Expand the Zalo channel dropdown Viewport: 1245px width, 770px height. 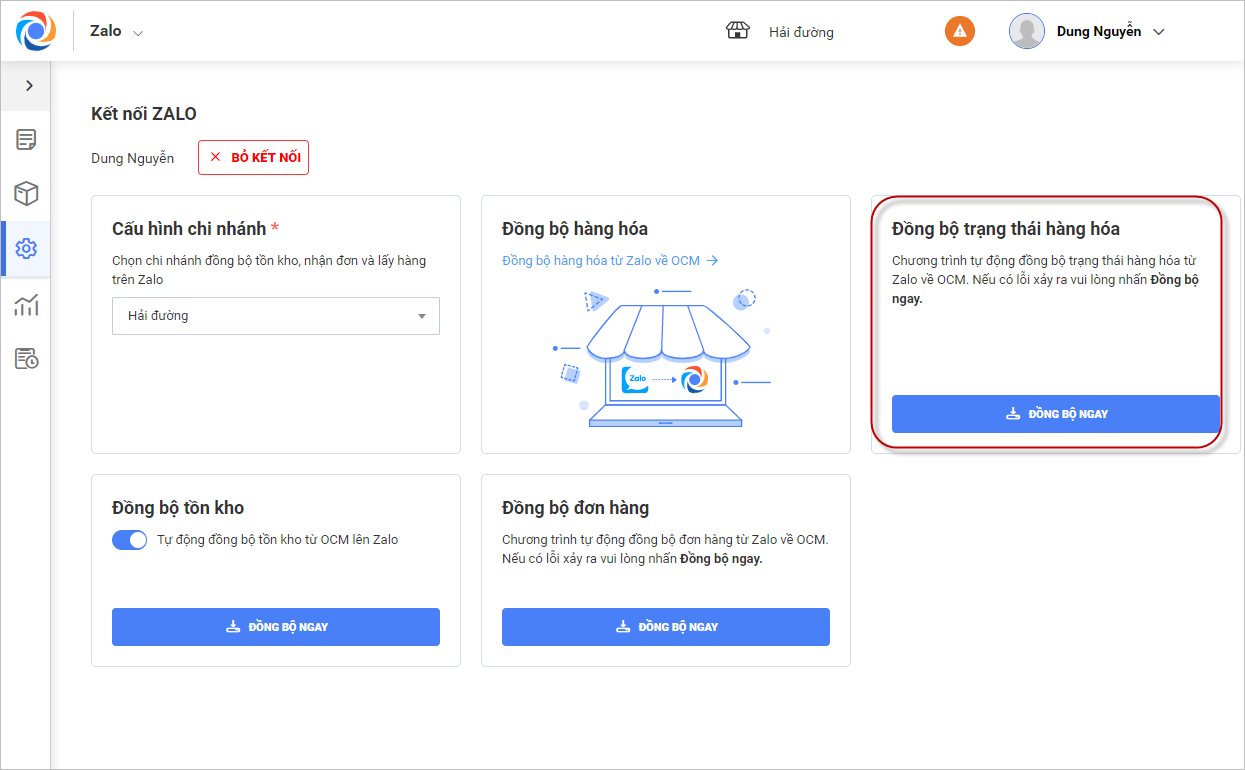[x=138, y=33]
